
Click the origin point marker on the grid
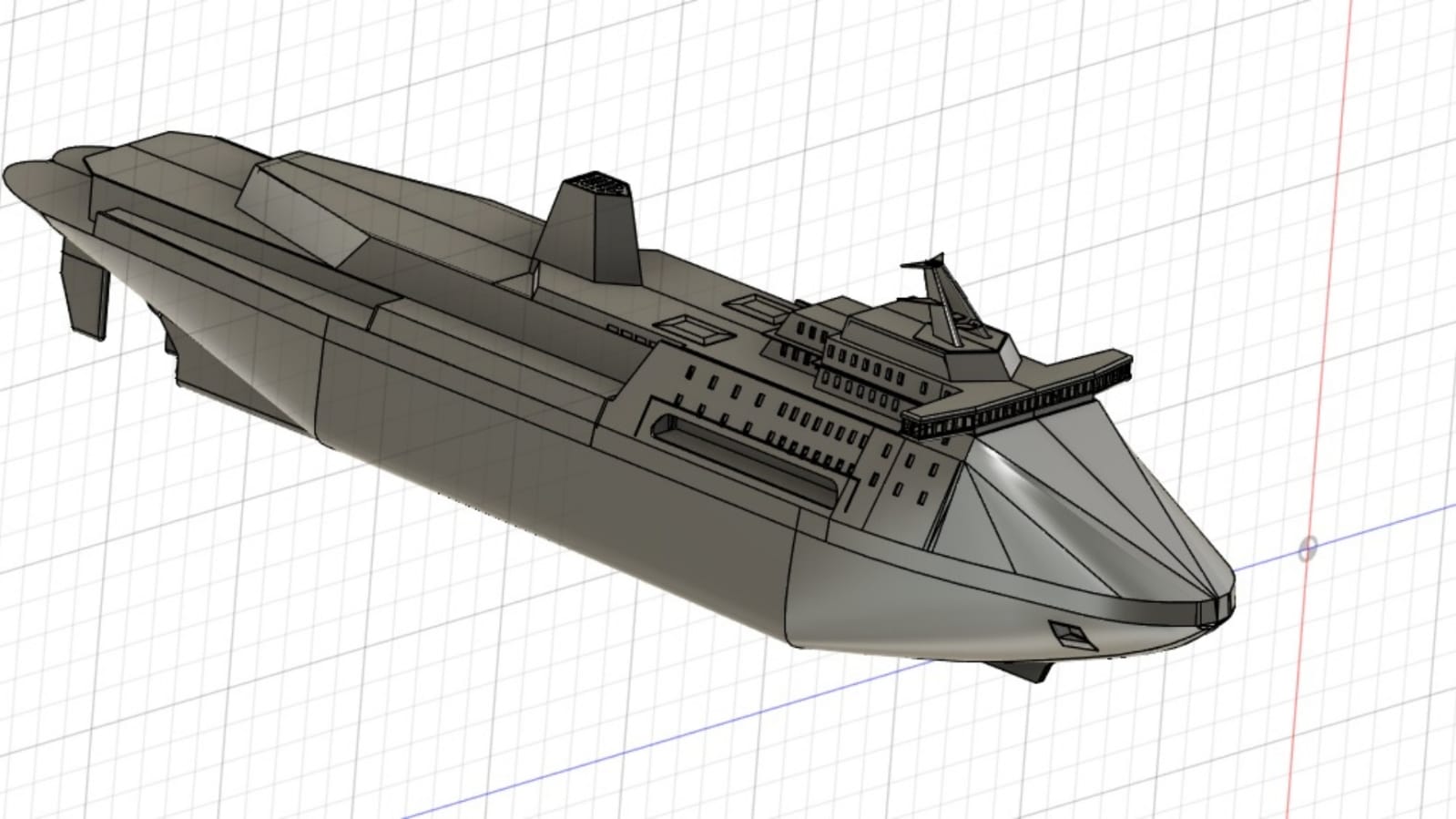(x=1307, y=549)
